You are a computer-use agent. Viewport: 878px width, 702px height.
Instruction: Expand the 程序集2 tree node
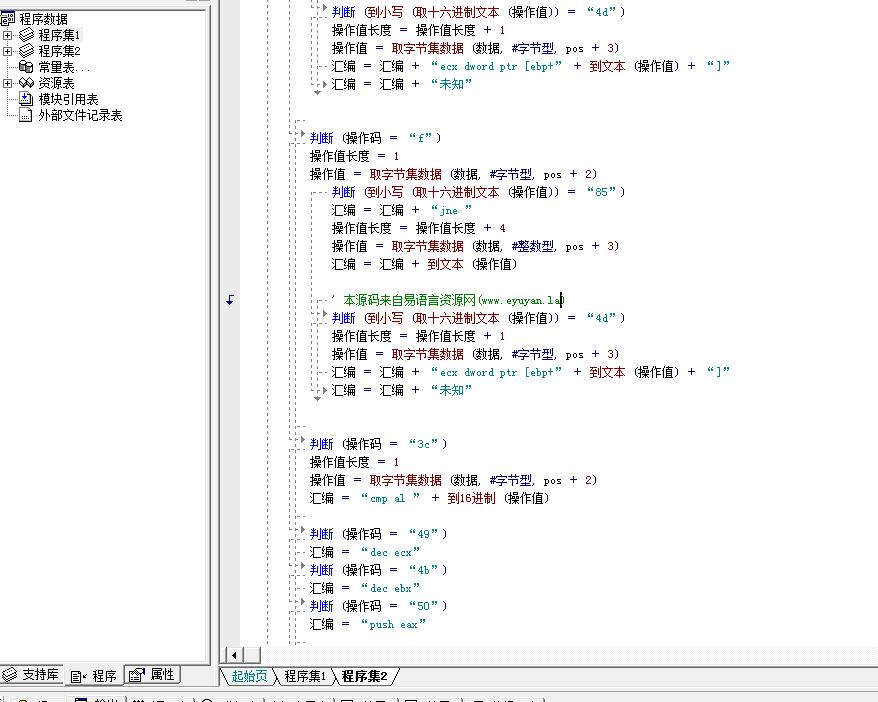pos(8,51)
